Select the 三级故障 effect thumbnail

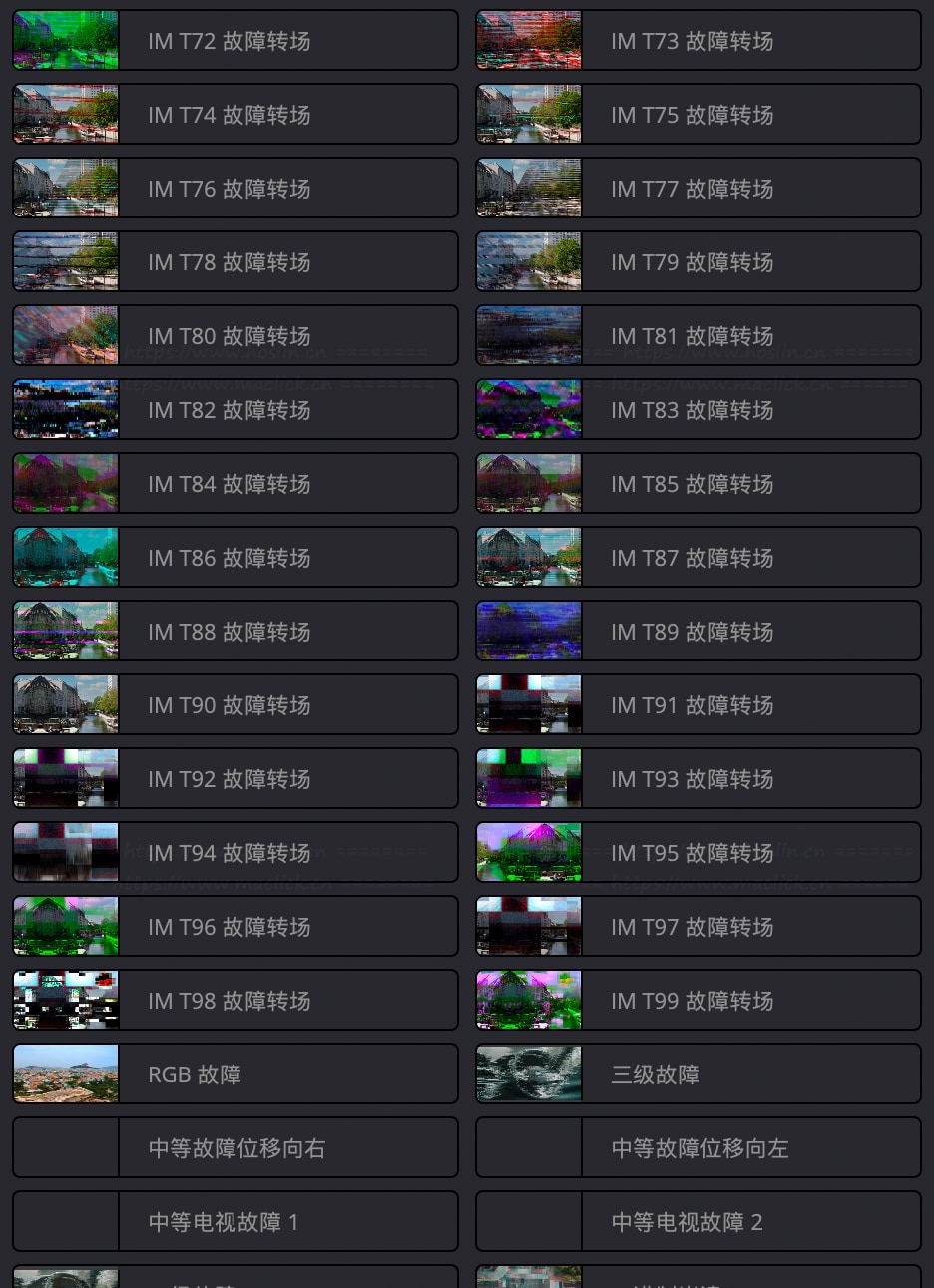click(529, 1074)
